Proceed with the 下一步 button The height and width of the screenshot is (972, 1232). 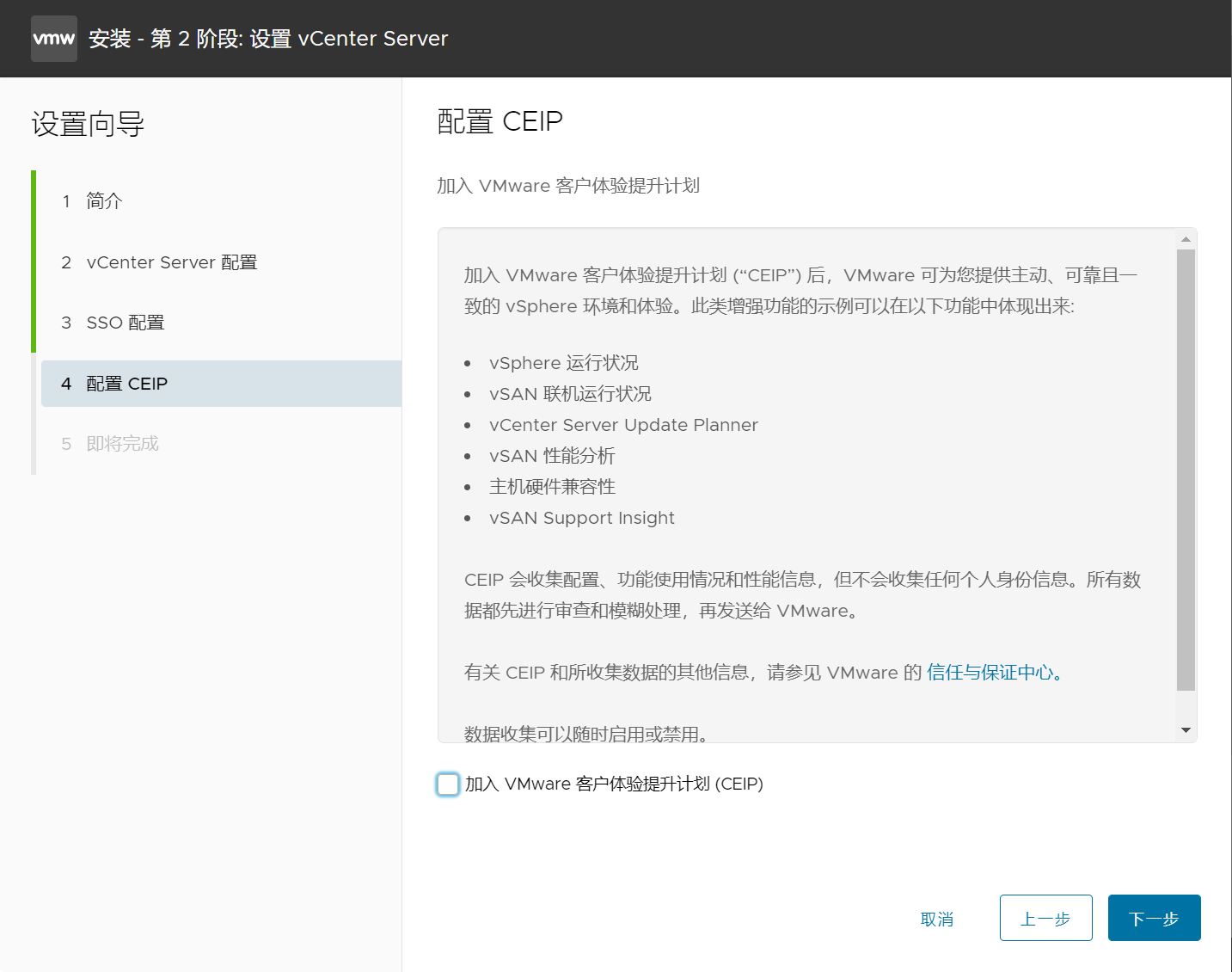(x=1154, y=918)
